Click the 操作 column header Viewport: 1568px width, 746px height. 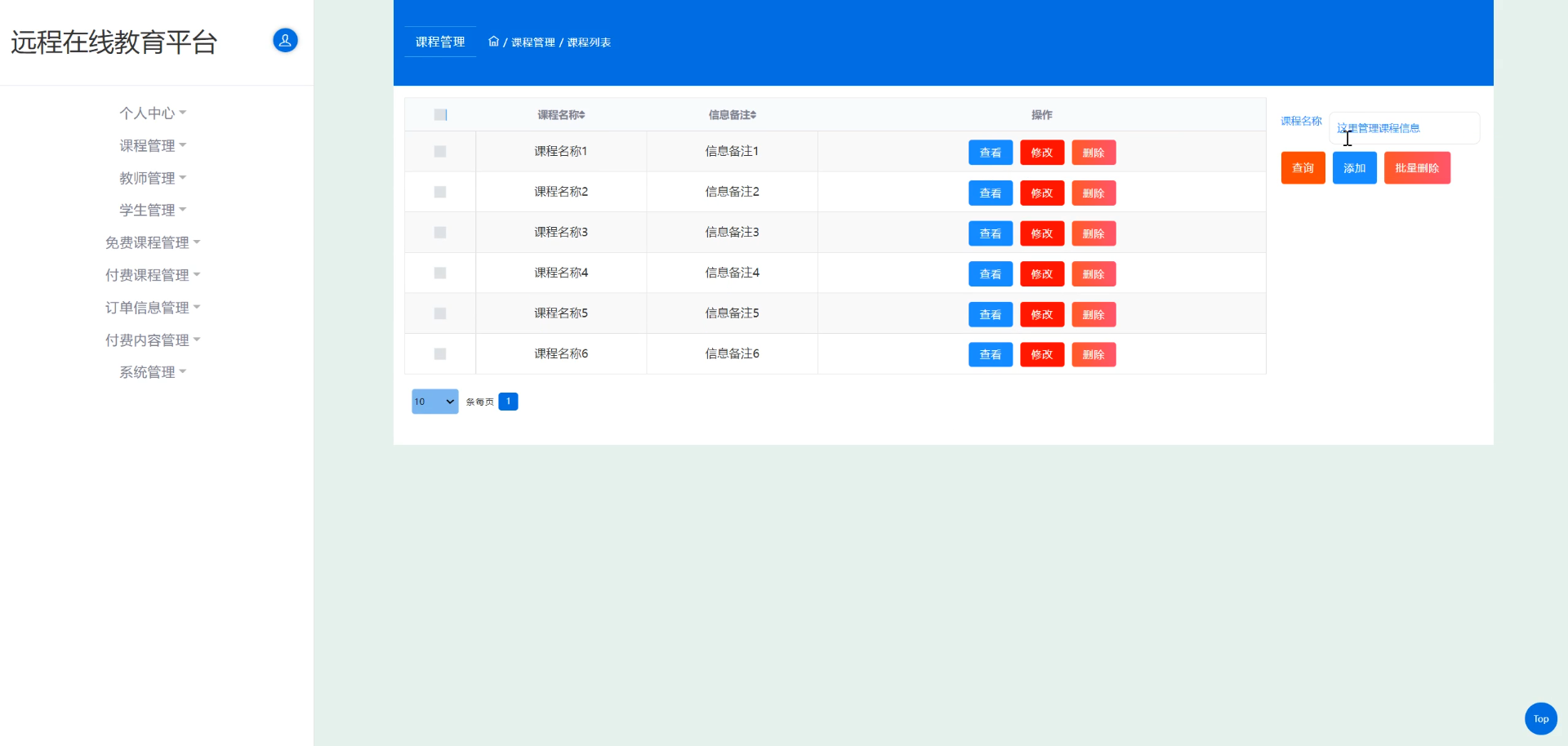click(1042, 115)
